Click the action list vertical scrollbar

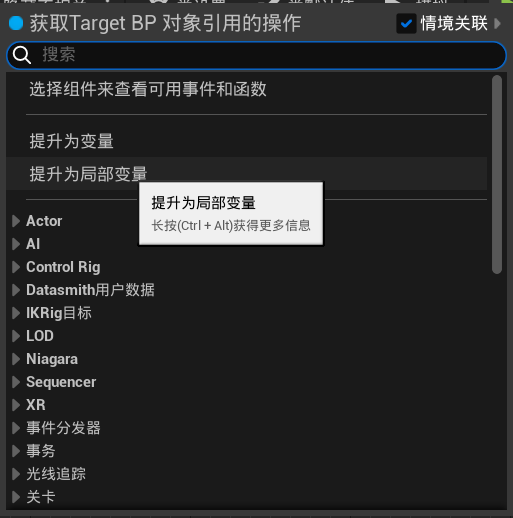tap(497, 174)
